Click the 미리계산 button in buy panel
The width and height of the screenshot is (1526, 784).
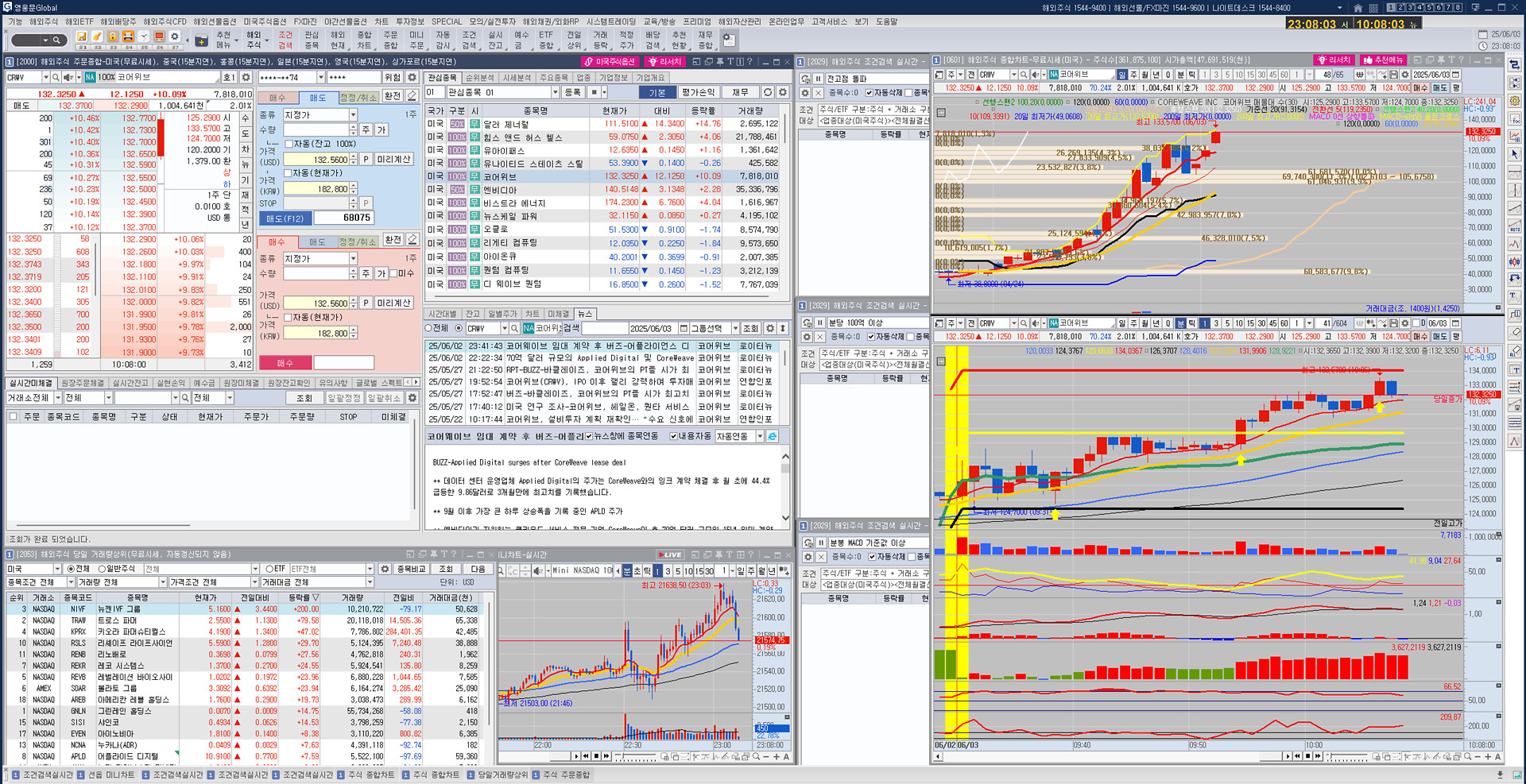(x=393, y=303)
